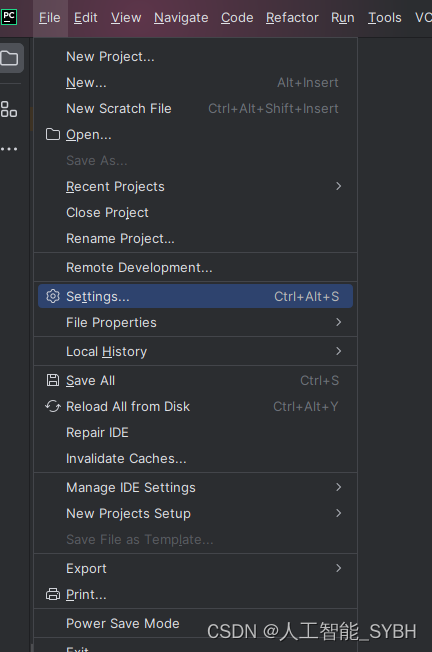Toggle Power Save Mode
This screenshot has width=432, height=652.
[x=123, y=623]
